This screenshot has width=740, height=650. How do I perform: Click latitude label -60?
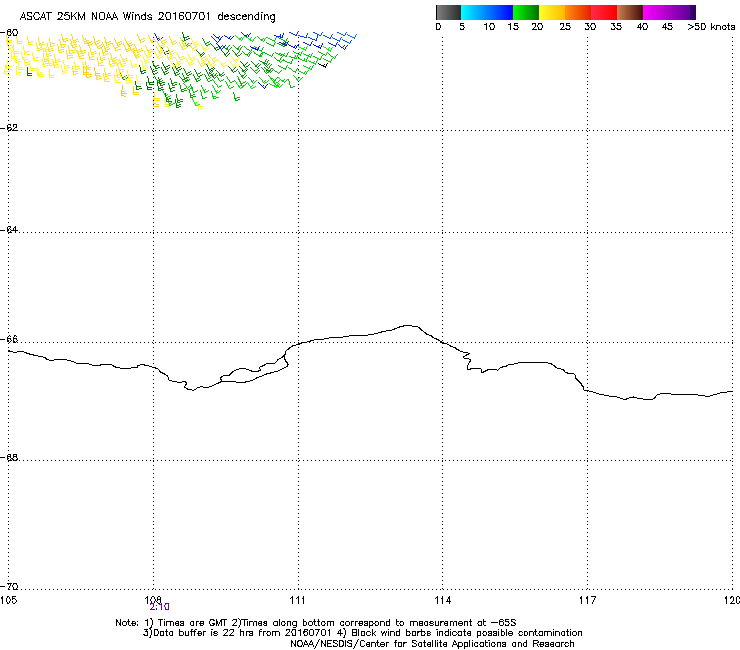tap(11, 33)
